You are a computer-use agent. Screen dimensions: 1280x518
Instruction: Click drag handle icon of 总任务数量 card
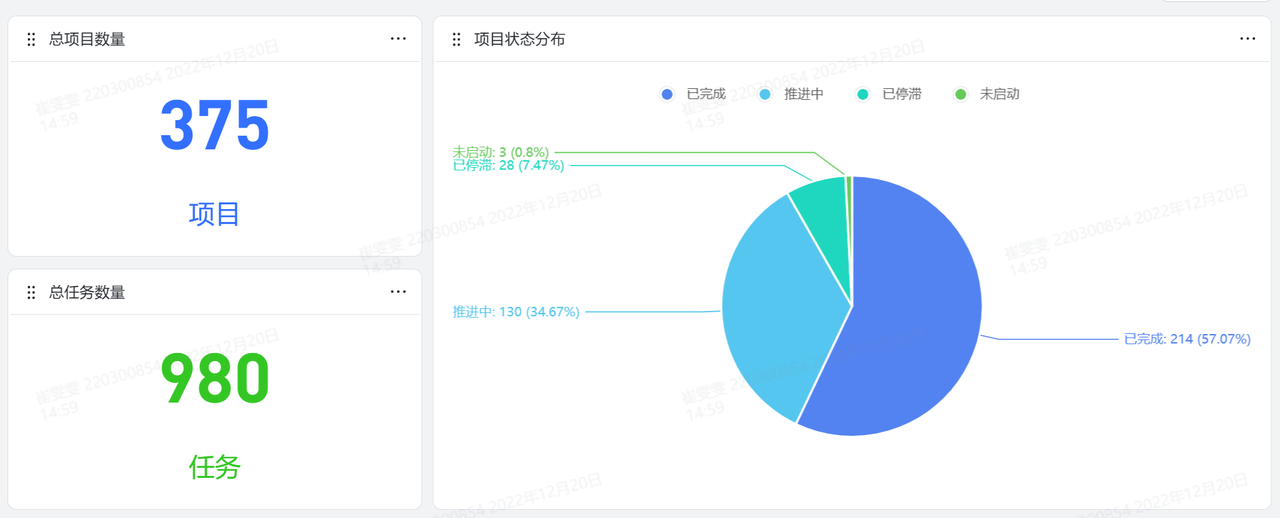[x=31, y=292]
